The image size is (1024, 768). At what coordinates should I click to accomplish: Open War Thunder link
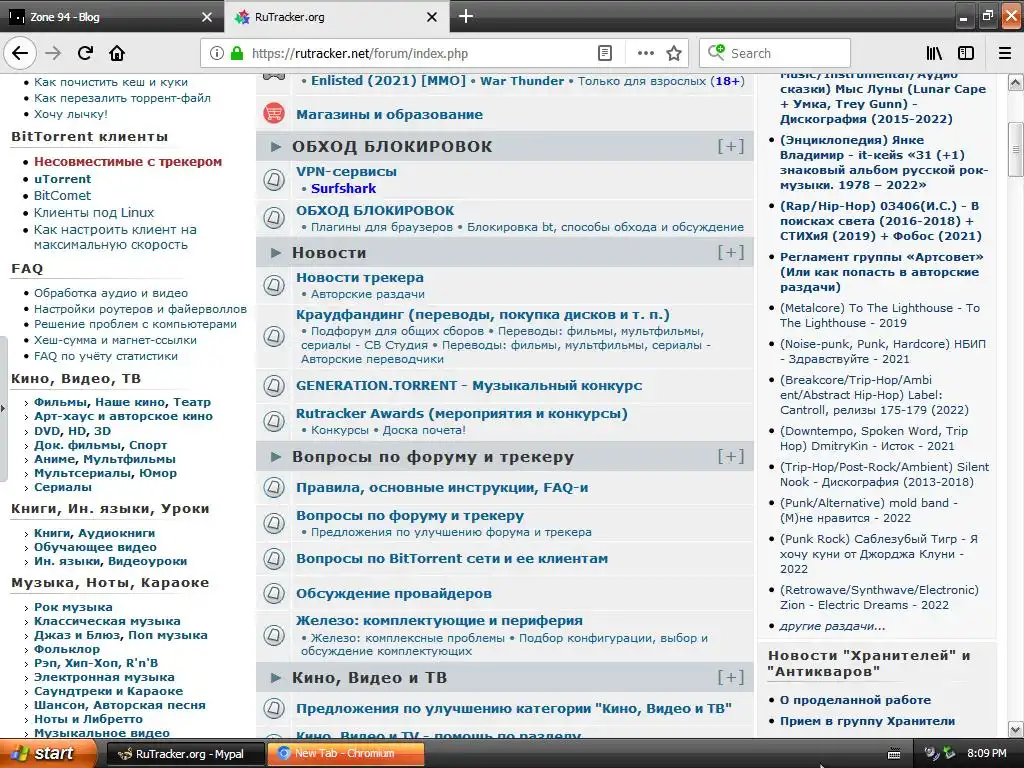coord(522,81)
